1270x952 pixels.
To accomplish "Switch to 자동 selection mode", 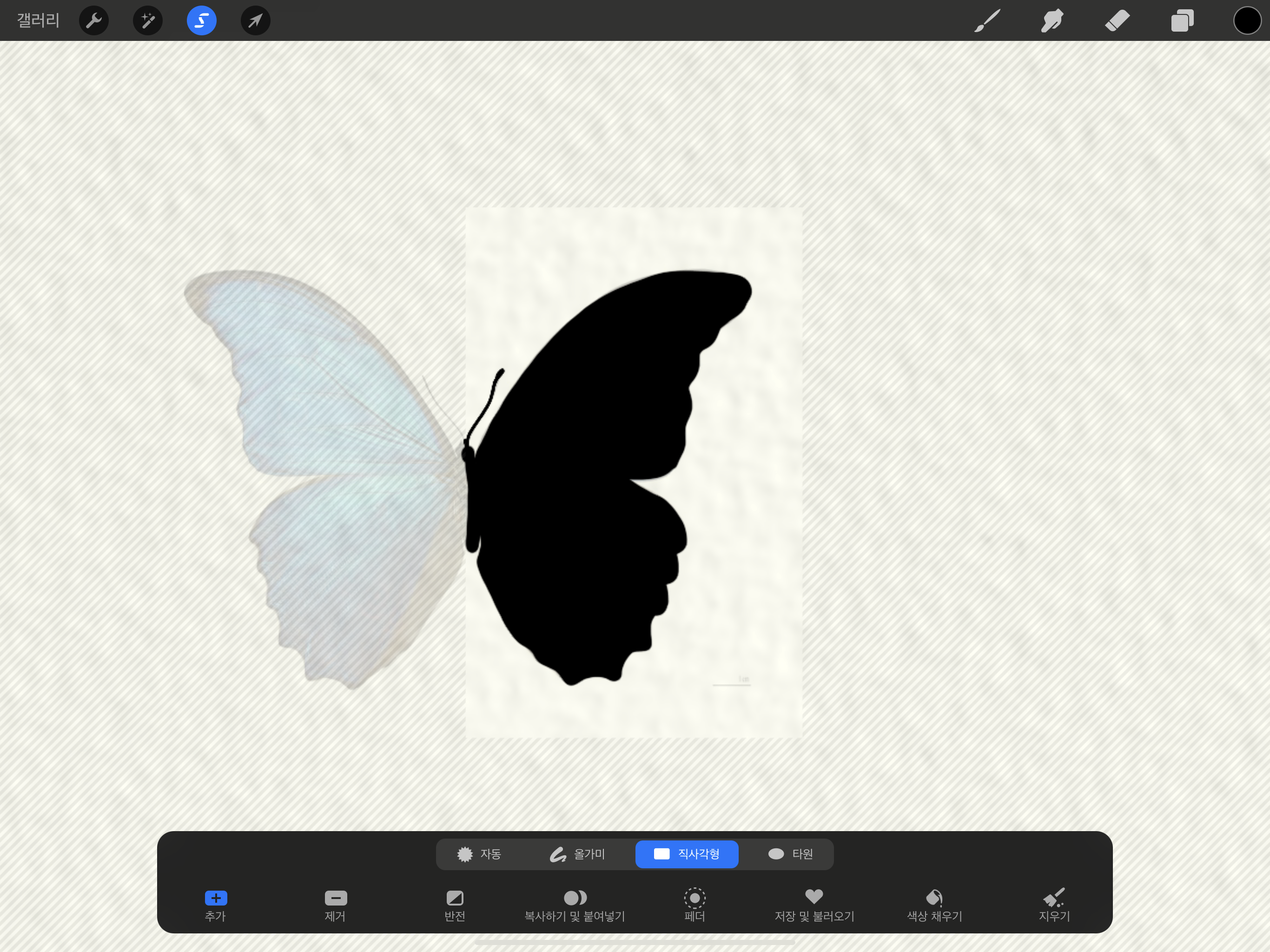I will pos(479,854).
